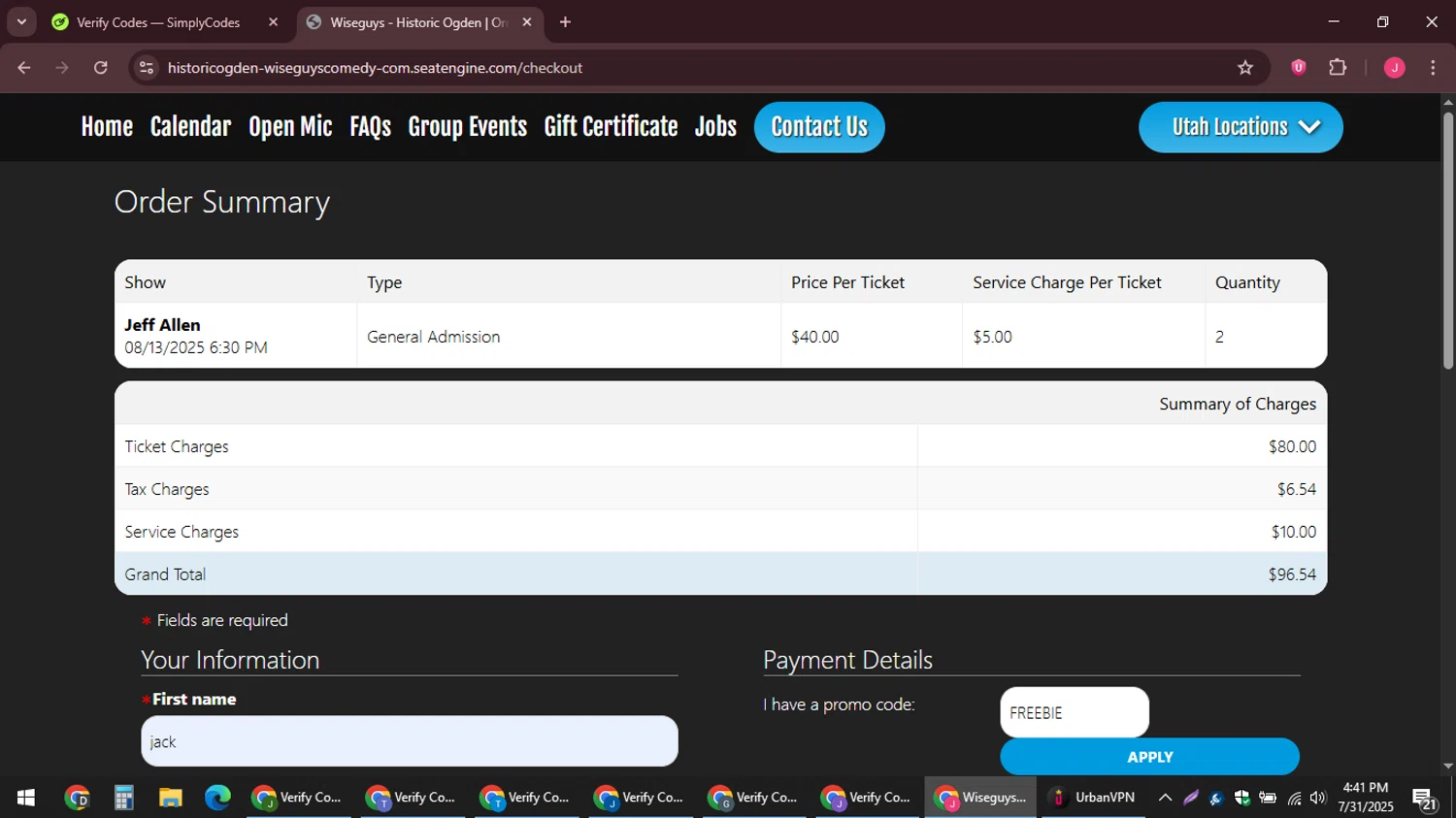This screenshot has height=818, width=1456.
Task: Open the Open Mic page
Action: coord(290,127)
